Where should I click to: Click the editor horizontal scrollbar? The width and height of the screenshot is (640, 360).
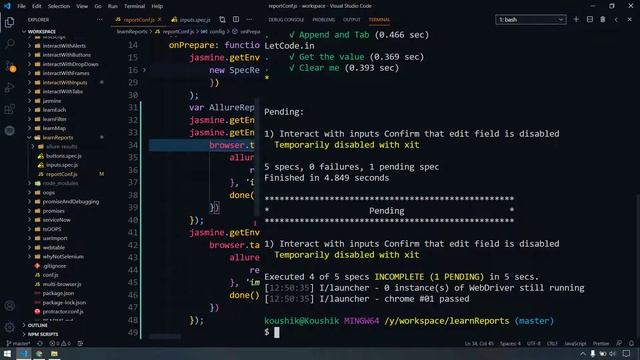point(165,336)
